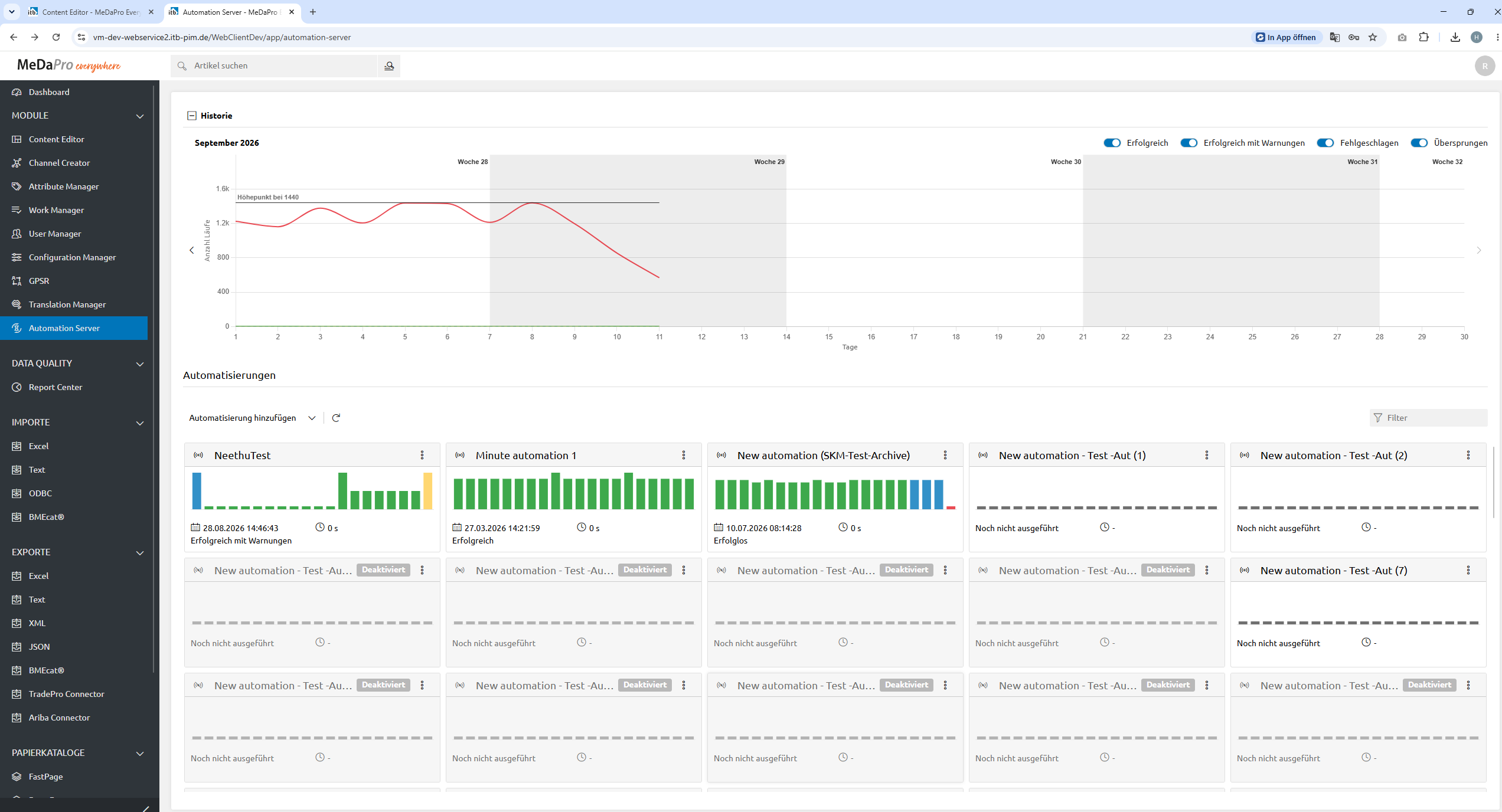Screen dimensions: 1502x812
Task: Expand Automatisierung hinzufügen dropdown arrow
Action: coord(312,418)
